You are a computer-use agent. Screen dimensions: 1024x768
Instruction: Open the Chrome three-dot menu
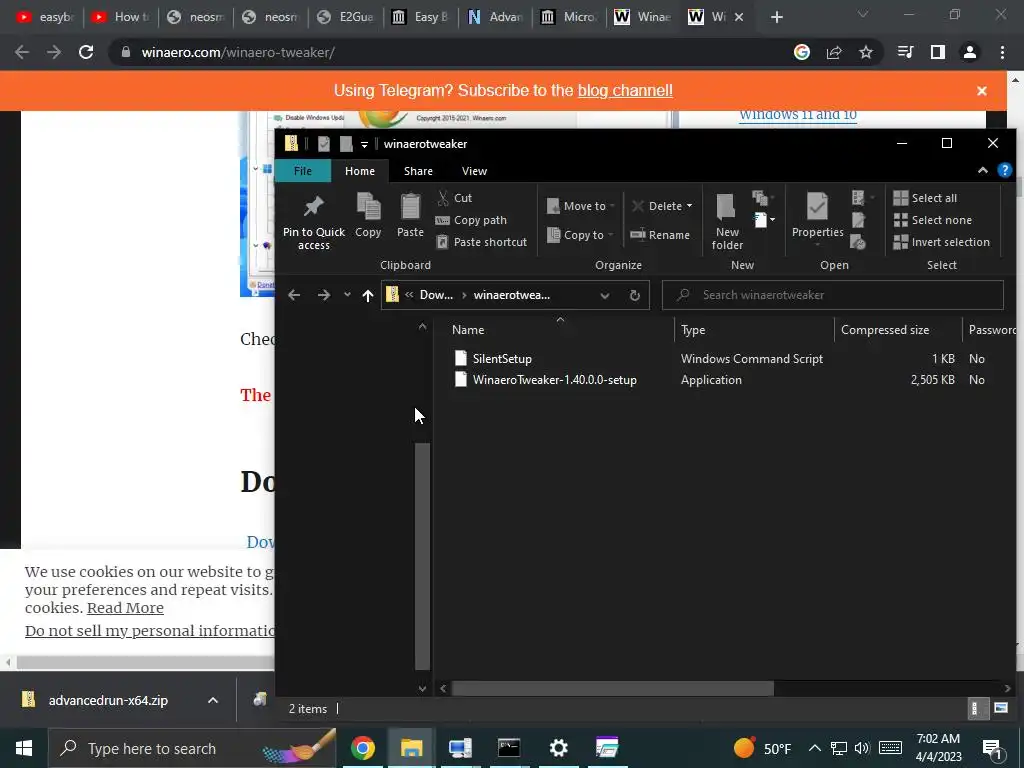[1002, 52]
